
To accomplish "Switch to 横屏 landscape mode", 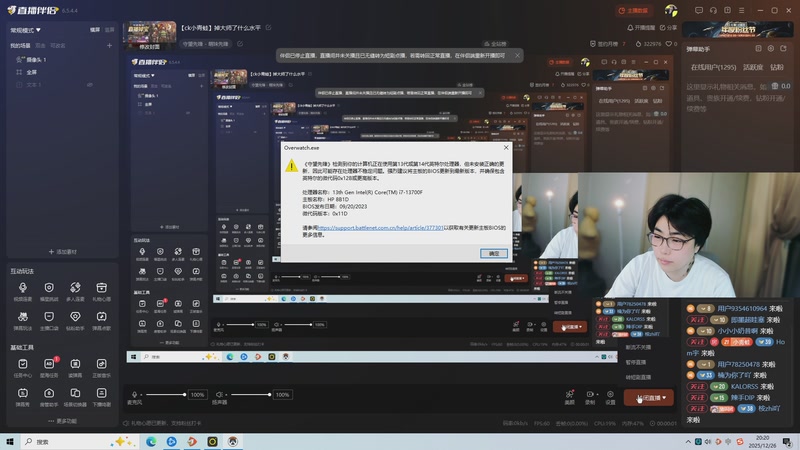I will (95, 30).
